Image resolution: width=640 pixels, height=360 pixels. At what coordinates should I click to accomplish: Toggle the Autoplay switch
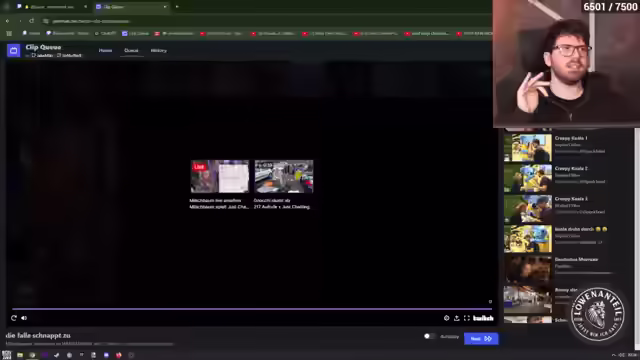click(429, 336)
